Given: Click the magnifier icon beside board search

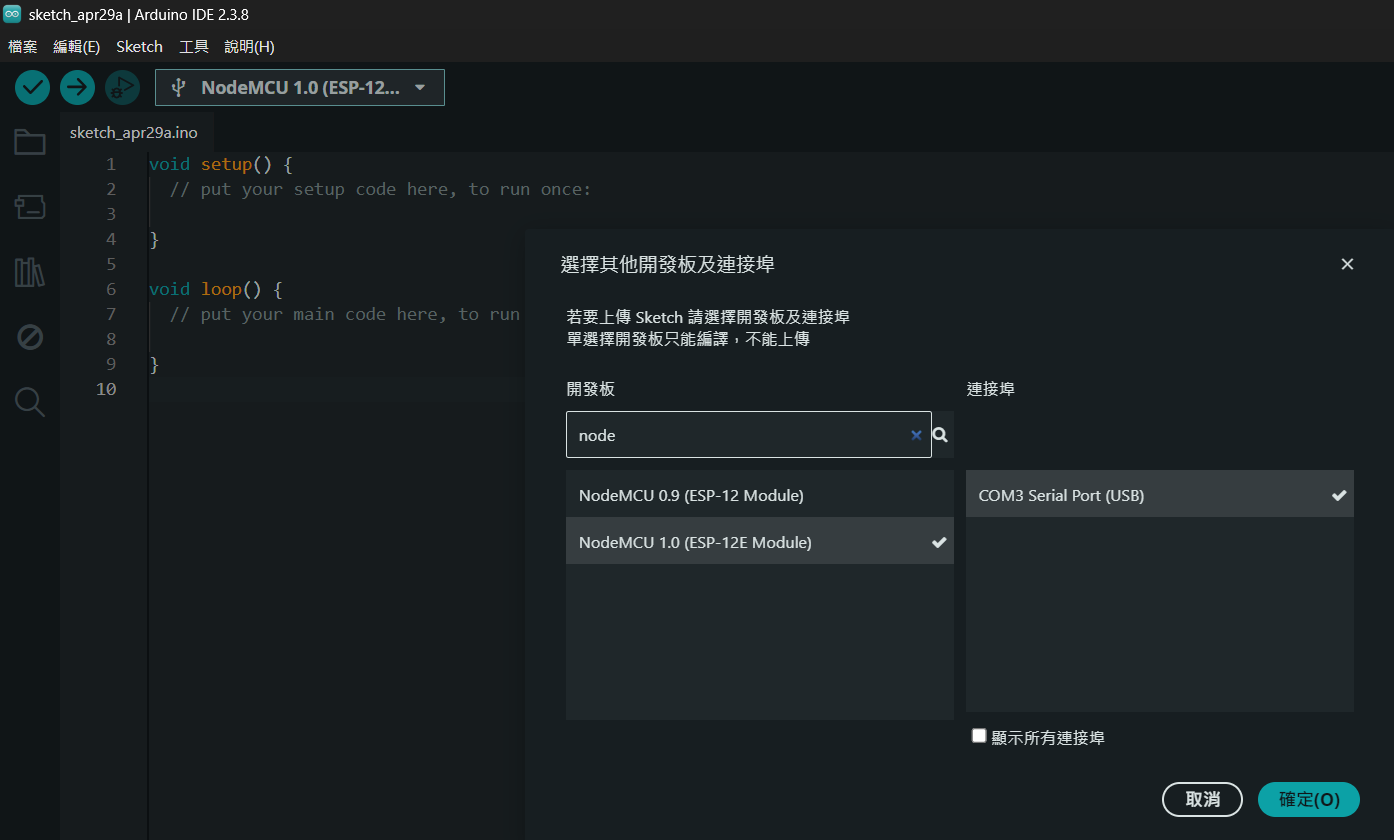Looking at the screenshot, I should [x=940, y=435].
